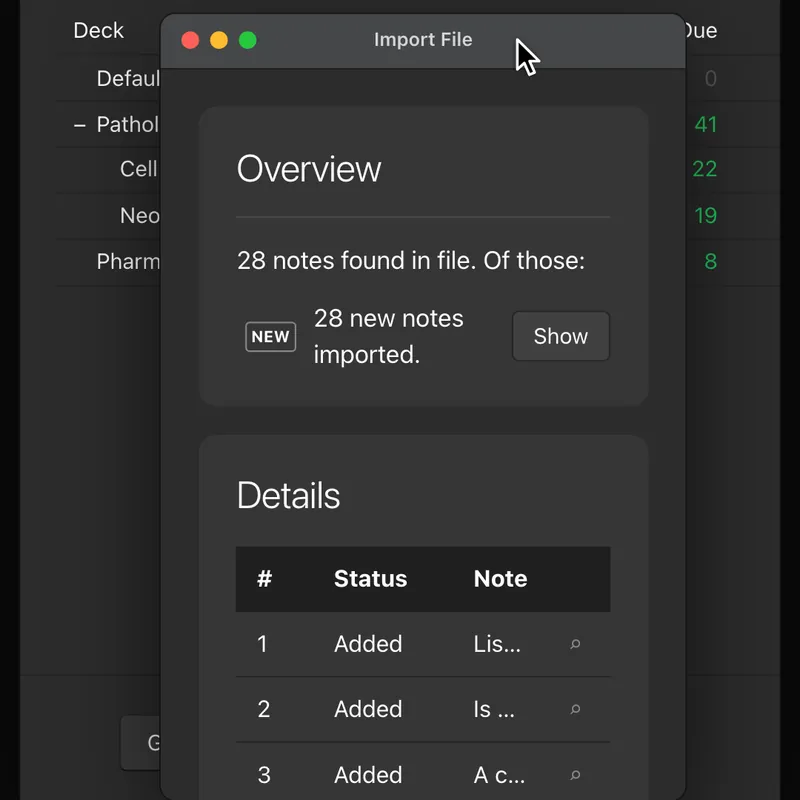Maximize the Import File window with green button
800x800 pixels.
[248, 40]
